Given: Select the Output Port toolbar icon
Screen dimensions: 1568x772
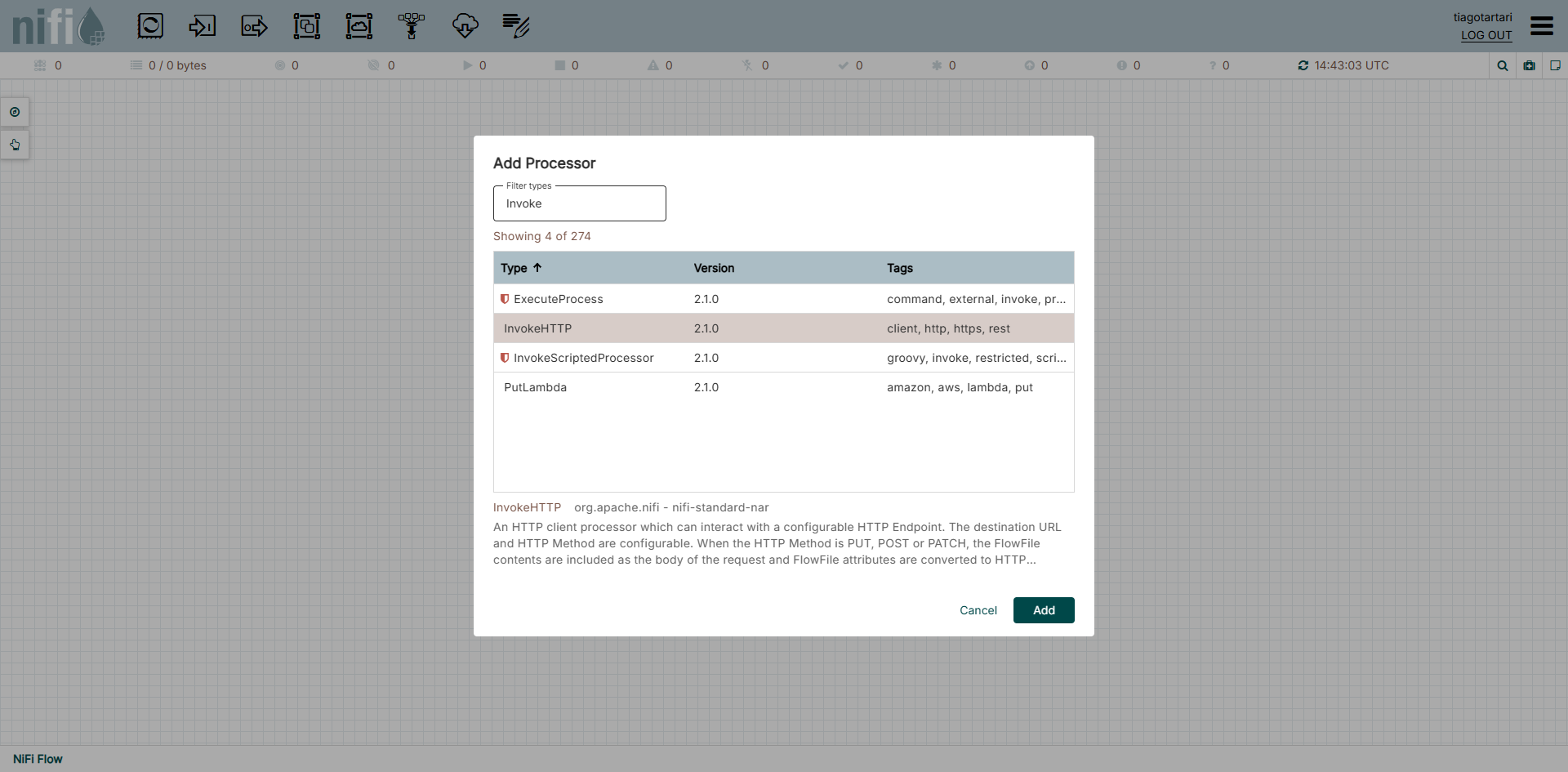Looking at the screenshot, I should click(255, 26).
